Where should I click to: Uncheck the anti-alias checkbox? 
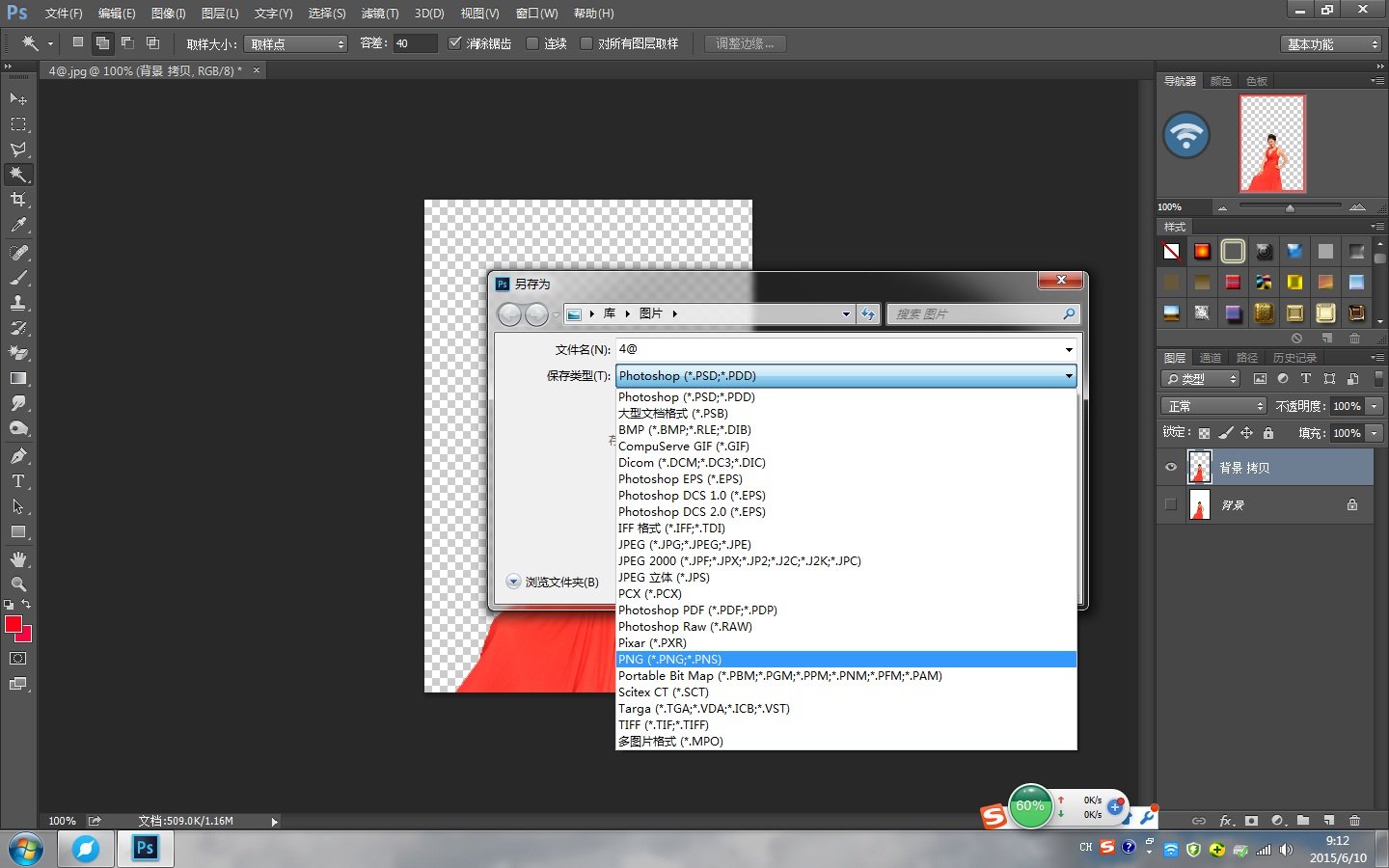(455, 43)
